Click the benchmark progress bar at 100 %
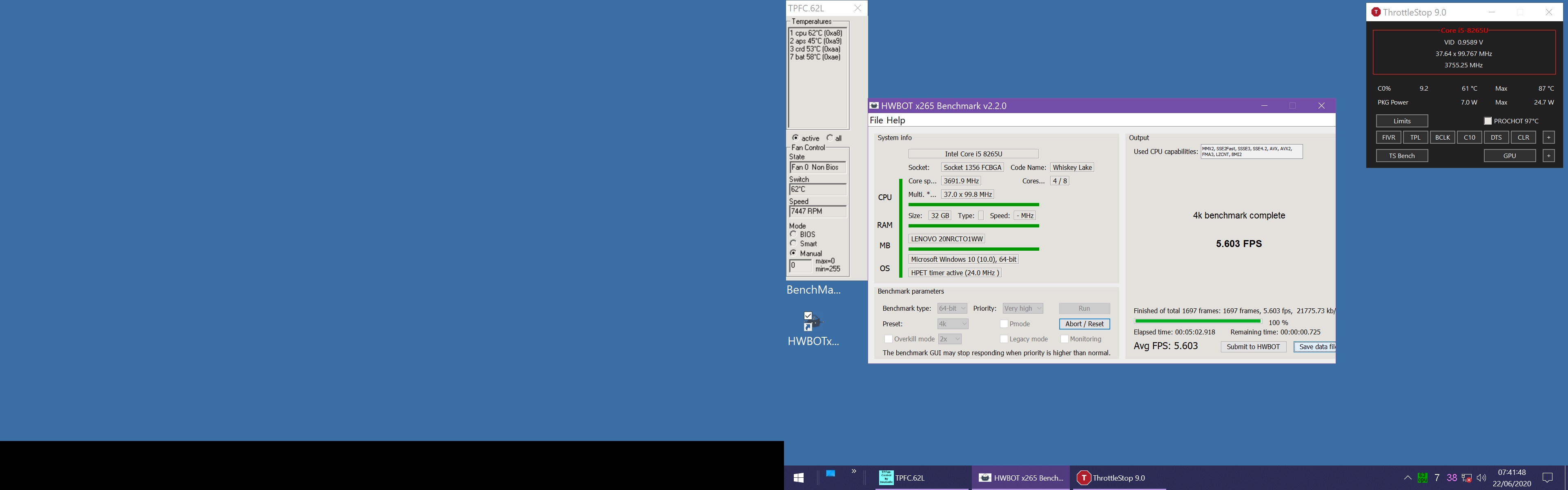 [x=1197, y=321]
